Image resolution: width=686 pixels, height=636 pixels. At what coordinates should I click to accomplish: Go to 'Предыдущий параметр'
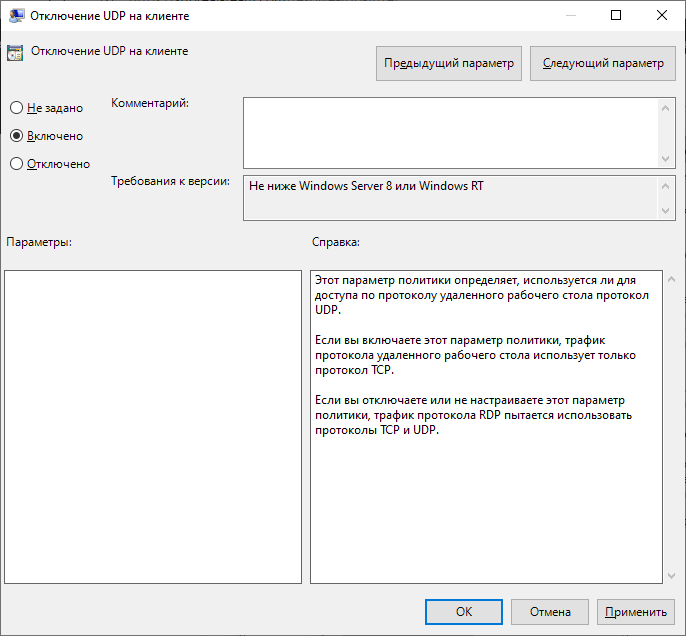click(449, 63)
